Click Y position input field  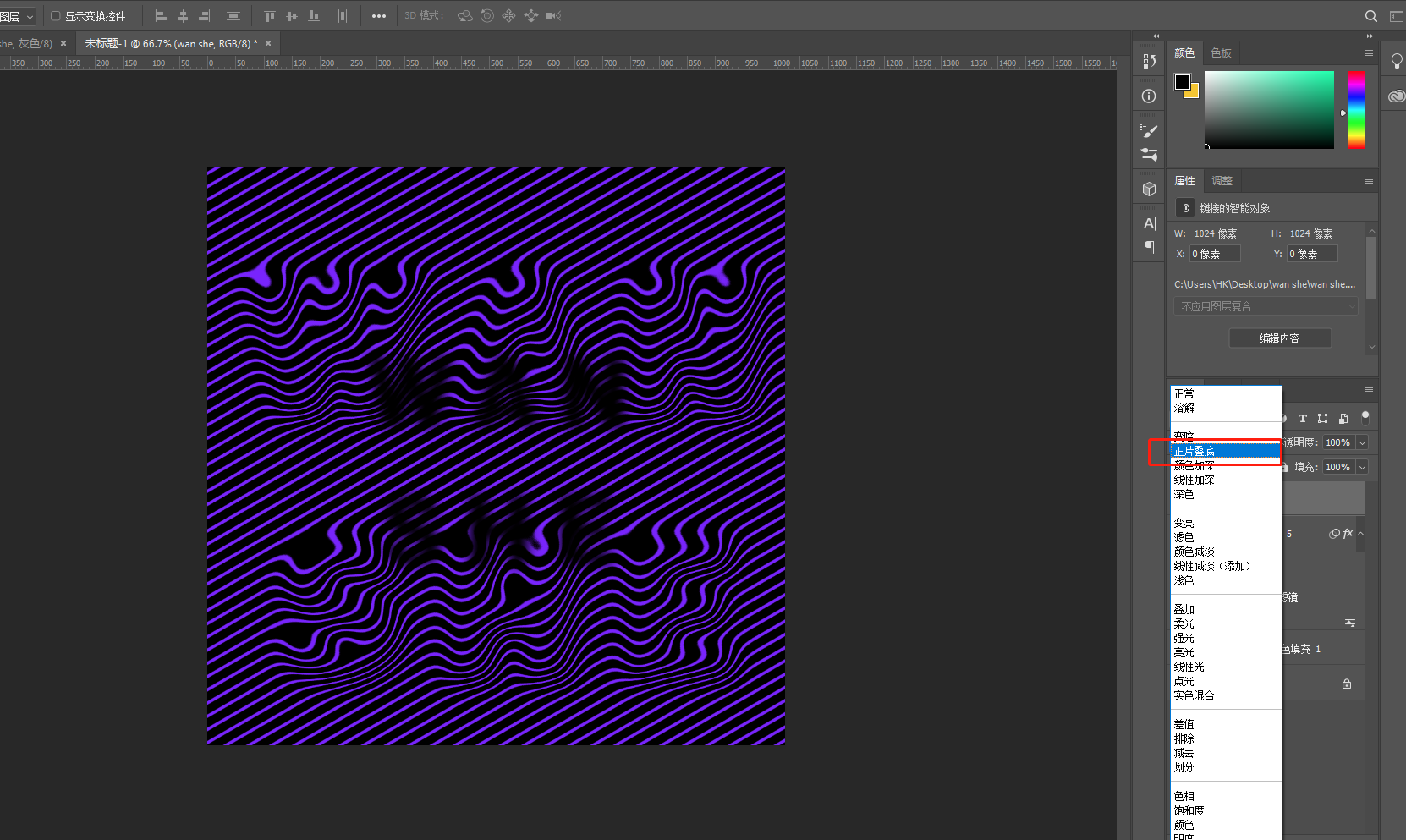pos(1312,254)
